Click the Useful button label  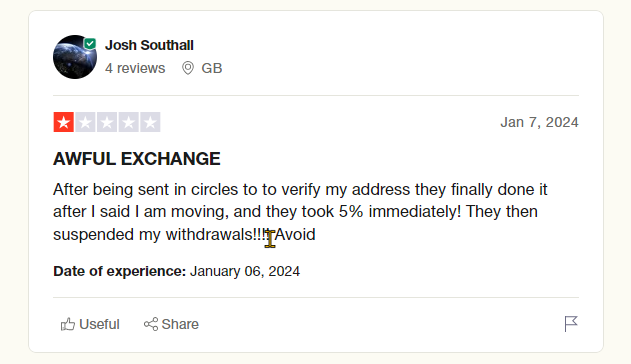(99, 324)
